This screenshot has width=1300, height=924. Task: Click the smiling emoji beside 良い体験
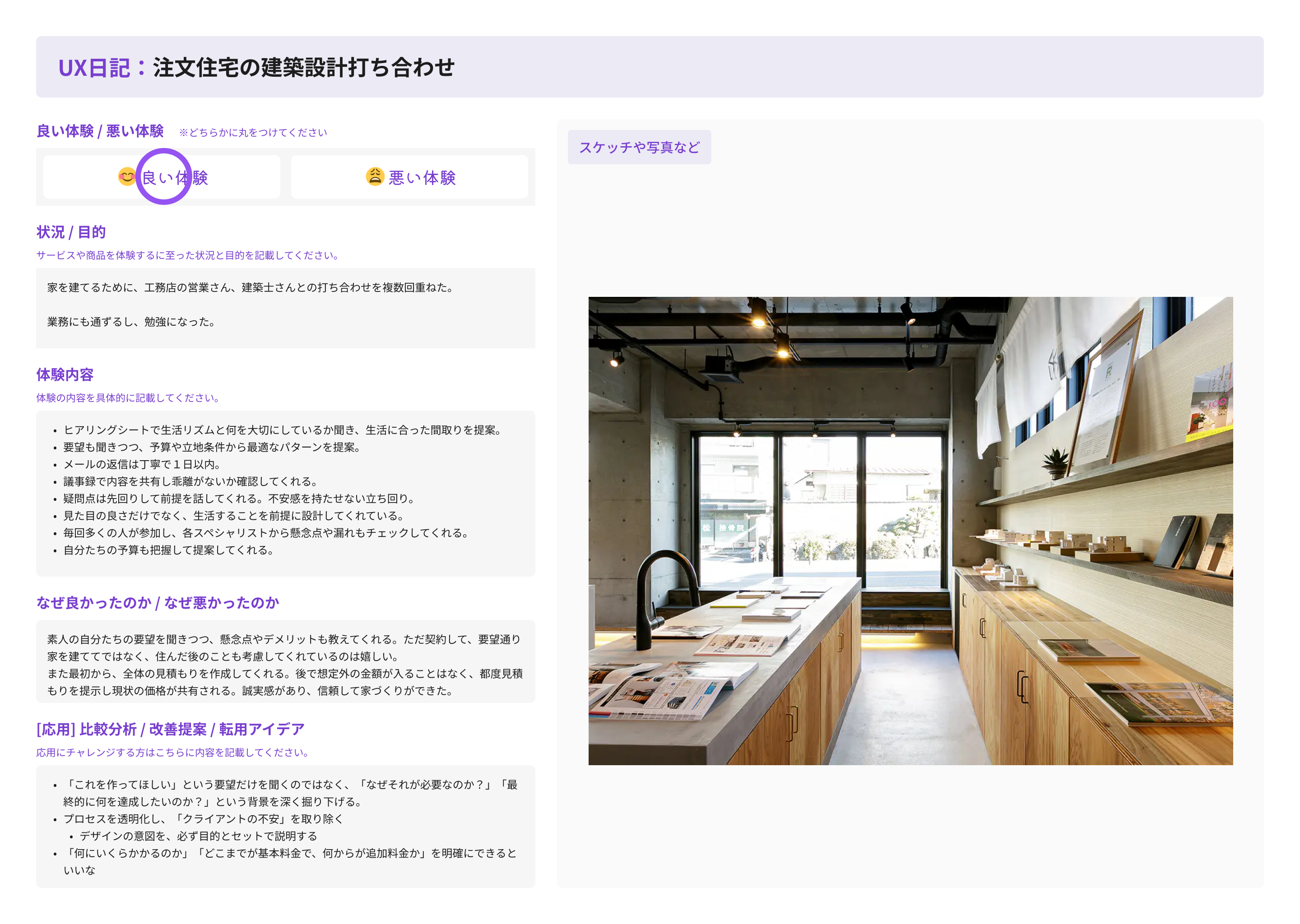click(126, 177)
